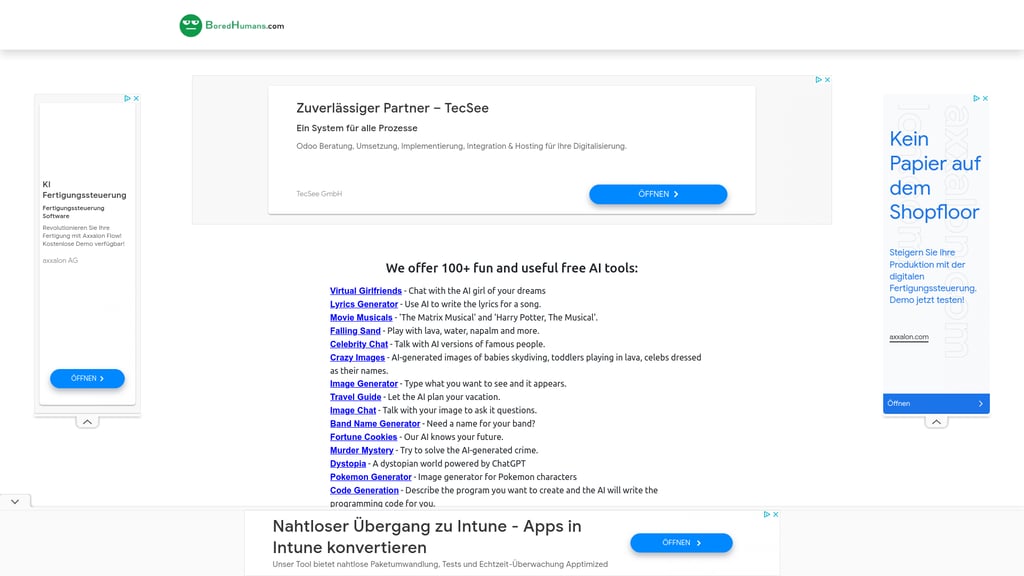
Task: Collapse bottom ad bar with down chevron
Action: coord(15,501)
